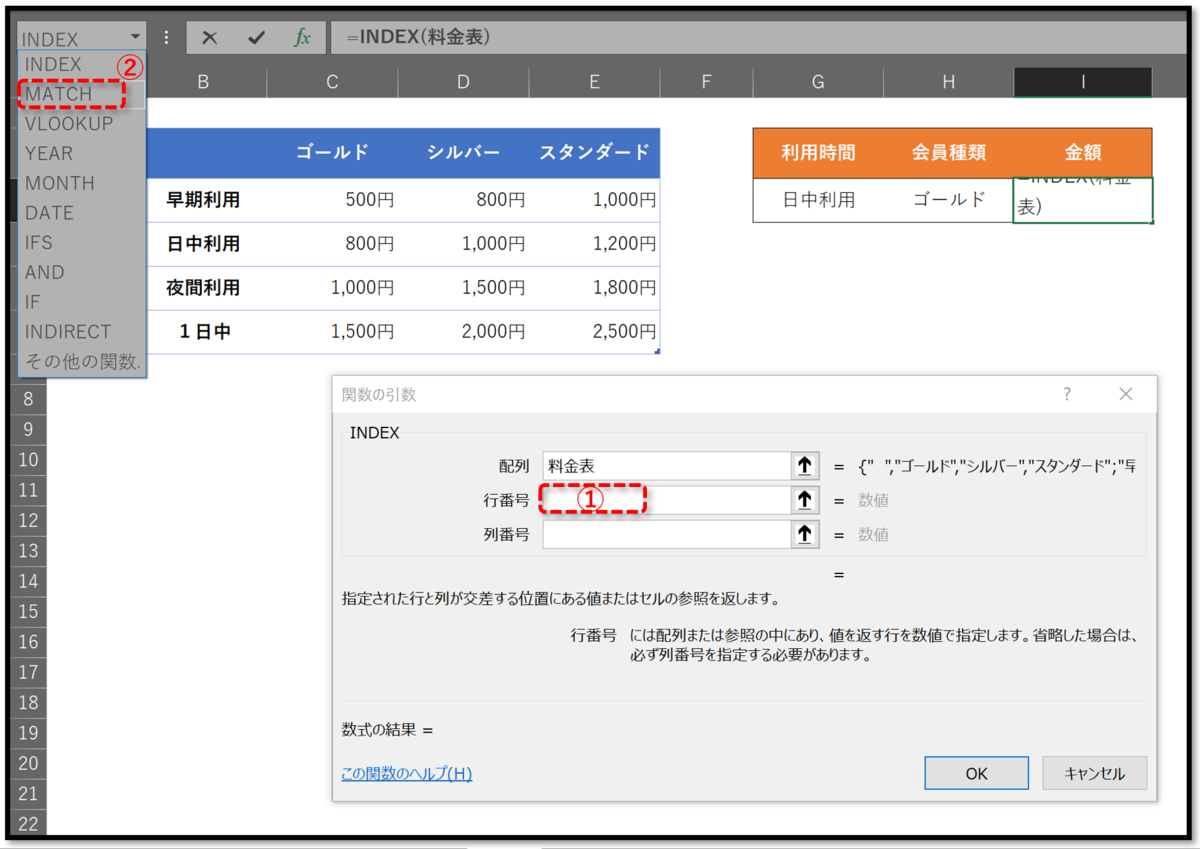Screen dimensions: 1200x849
Task: Click the 日中利用 row label in price table
Action: click(x=203, y=244)
